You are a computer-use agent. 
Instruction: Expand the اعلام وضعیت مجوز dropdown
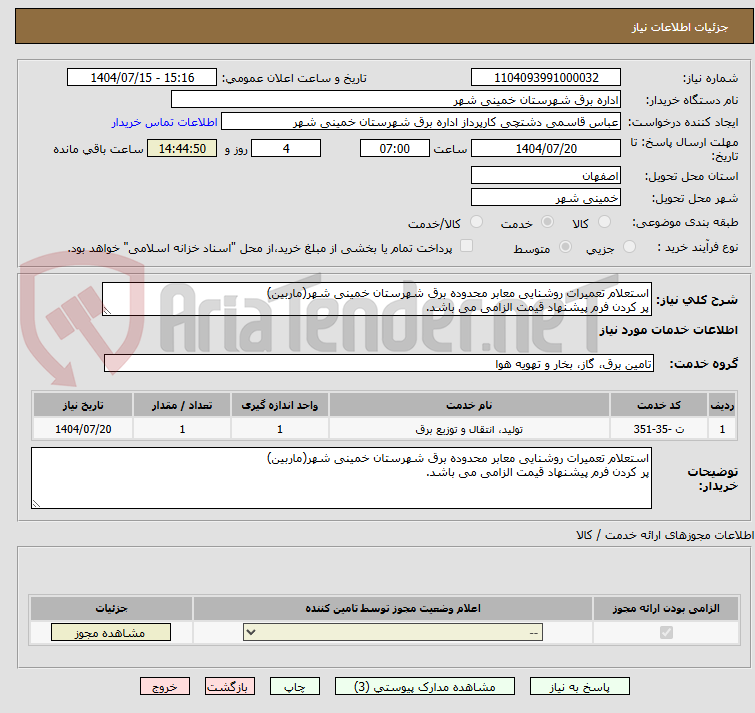(393, 632)
